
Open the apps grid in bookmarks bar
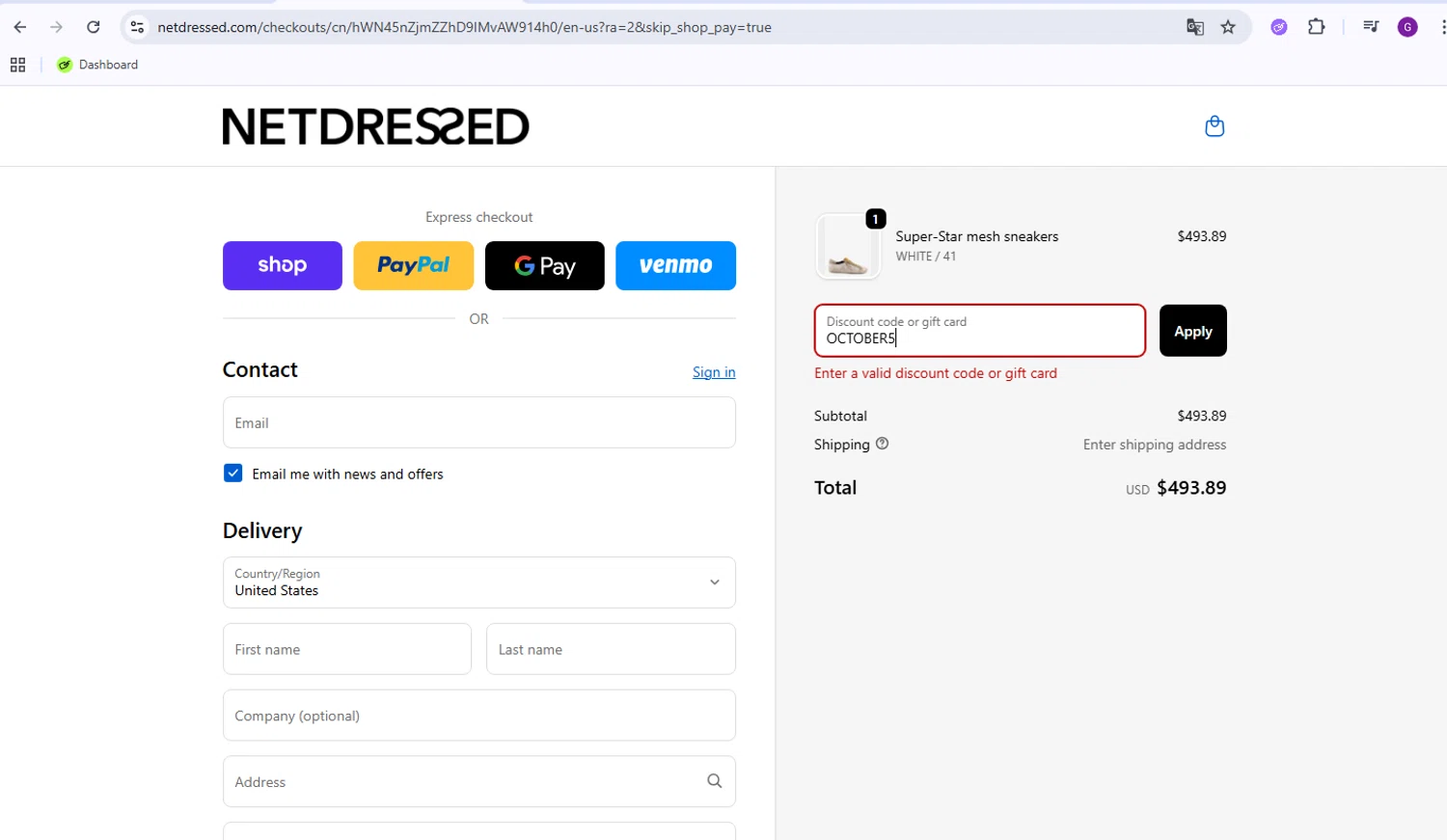[x=17, y=65]
